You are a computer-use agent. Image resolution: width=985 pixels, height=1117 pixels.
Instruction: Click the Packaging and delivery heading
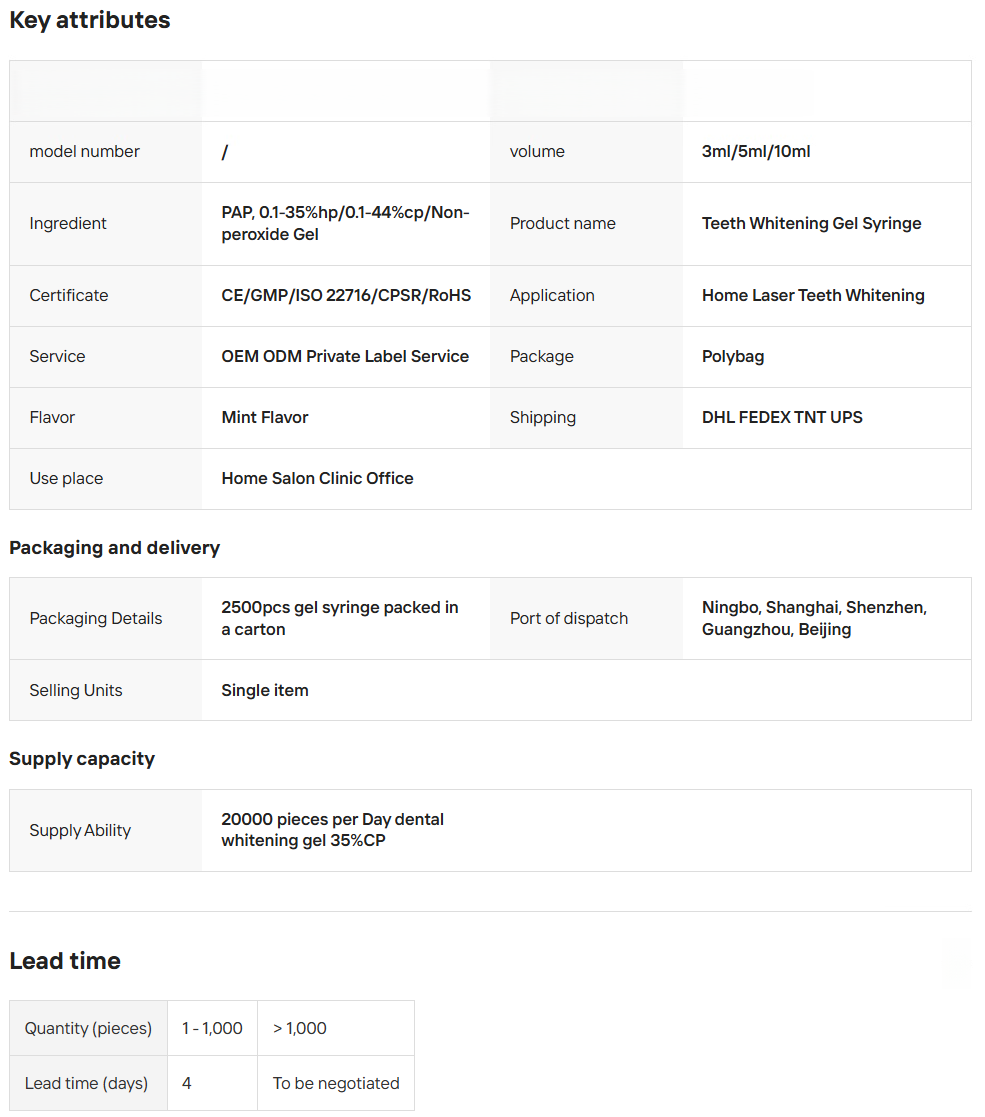point(114,548)
